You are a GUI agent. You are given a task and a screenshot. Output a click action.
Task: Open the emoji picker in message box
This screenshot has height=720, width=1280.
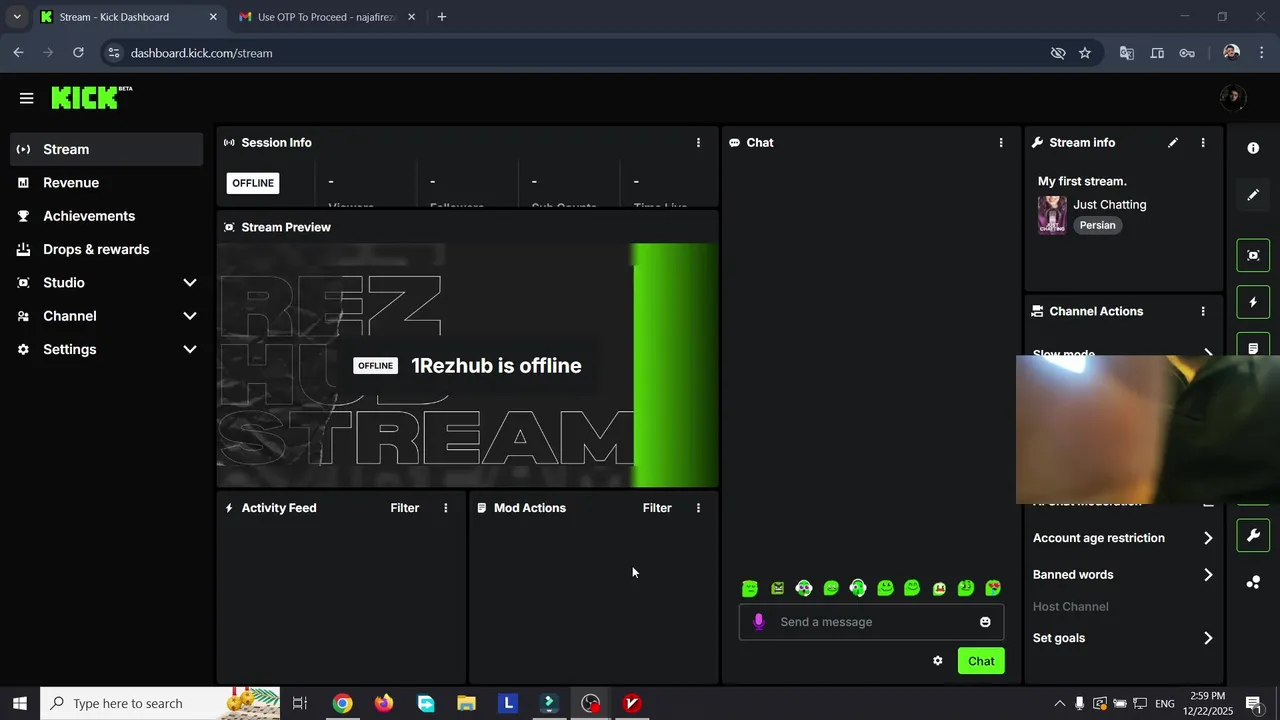coord(985,622)
